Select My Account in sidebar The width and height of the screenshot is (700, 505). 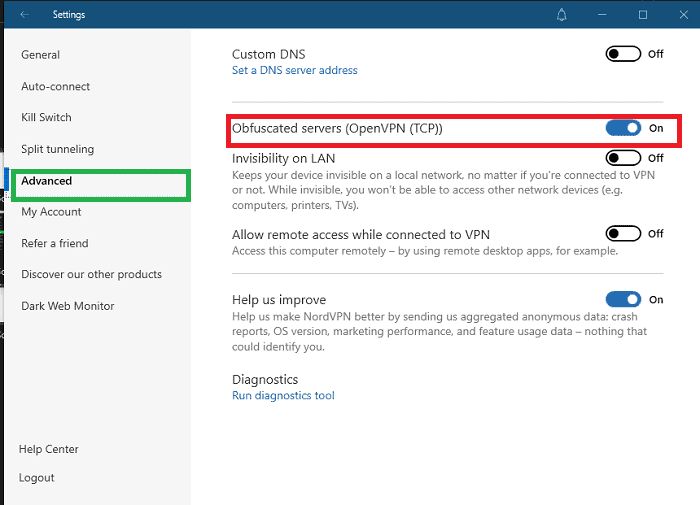coord(52,212)
